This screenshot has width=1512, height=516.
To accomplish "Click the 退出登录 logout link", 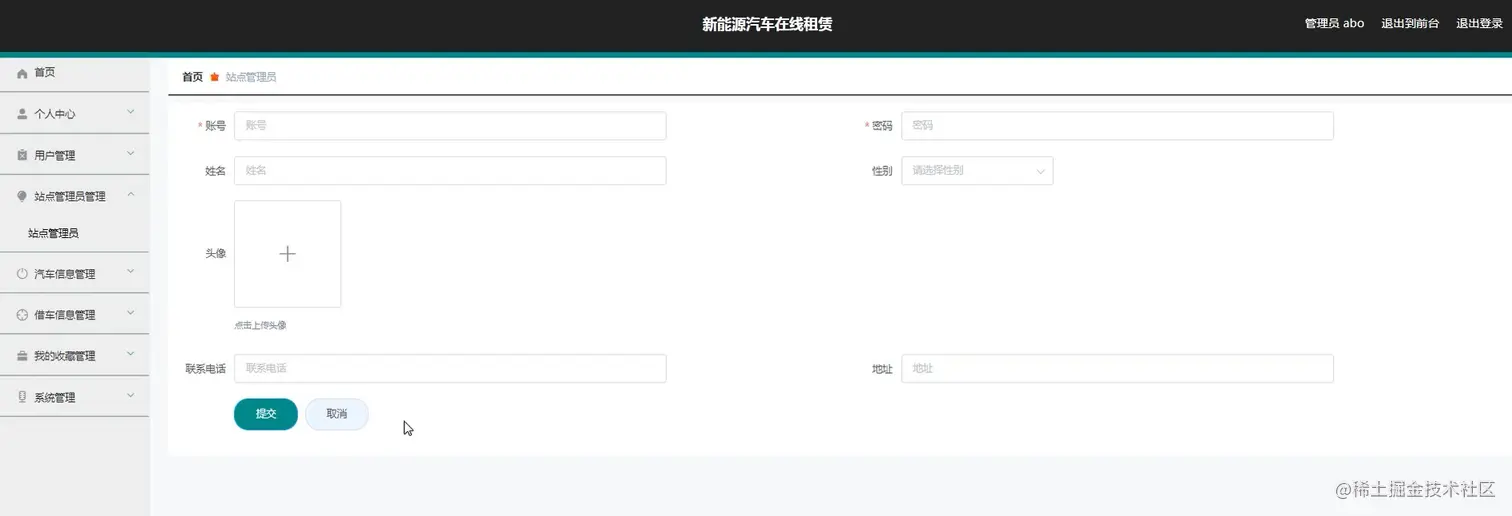I will (1481, 24).
